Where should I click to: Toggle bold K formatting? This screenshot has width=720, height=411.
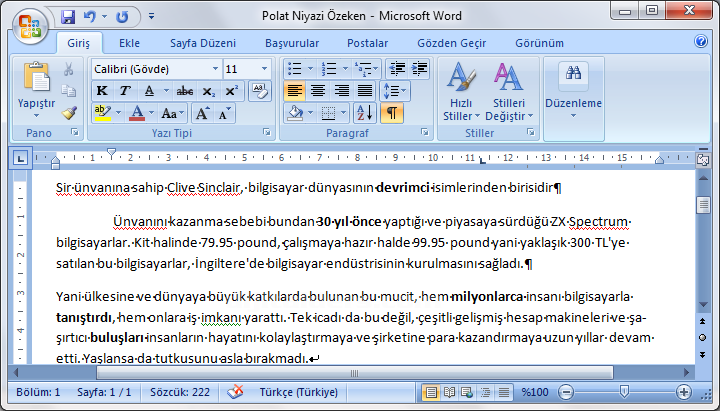tap(102, 91)
